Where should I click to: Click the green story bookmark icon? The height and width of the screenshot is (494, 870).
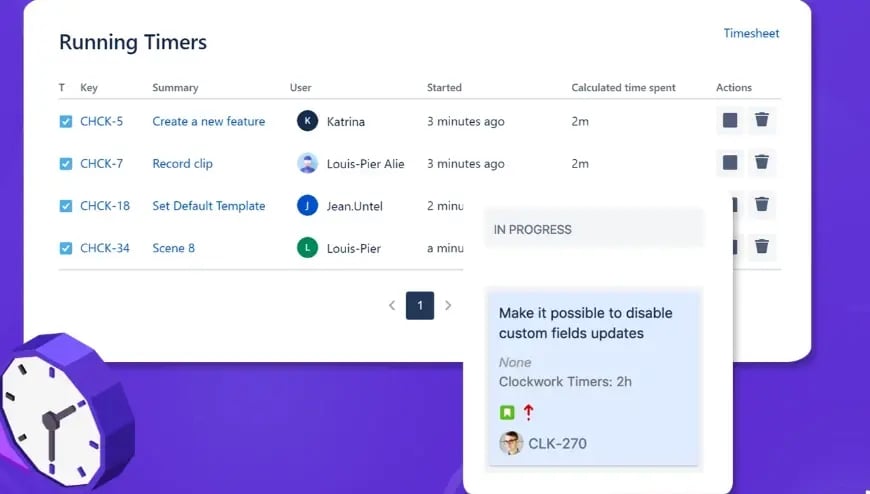507,412
